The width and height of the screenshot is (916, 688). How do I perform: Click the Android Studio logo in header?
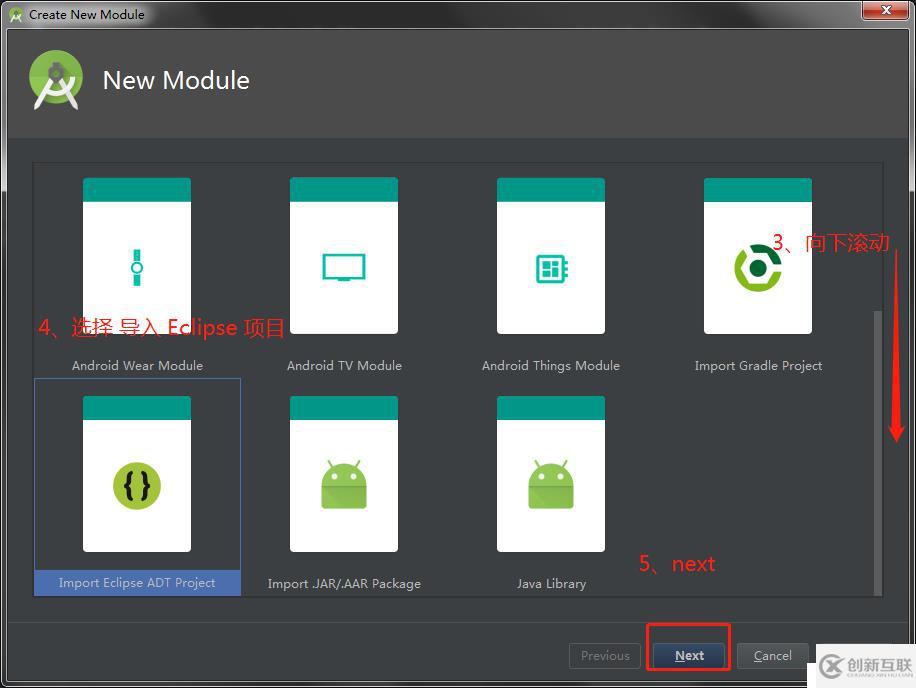pyautogui.click(x=56, y=80)
